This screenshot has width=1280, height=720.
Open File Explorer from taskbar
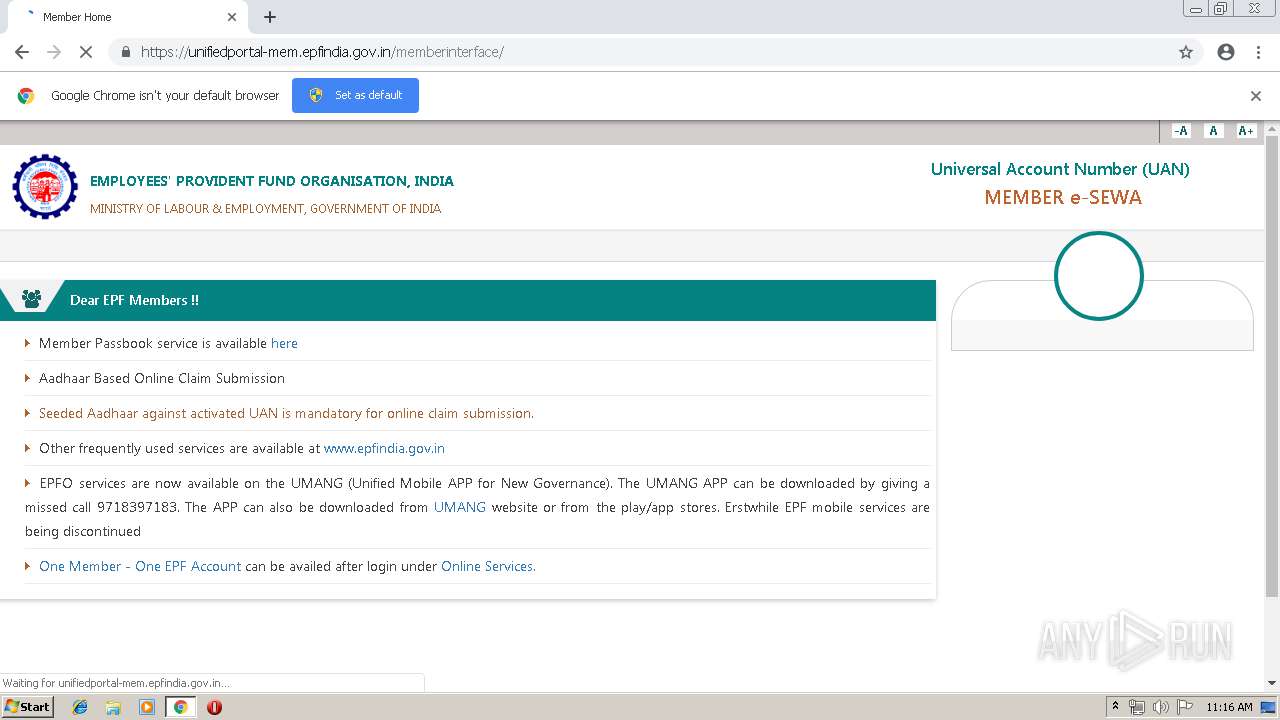(113, 707)
